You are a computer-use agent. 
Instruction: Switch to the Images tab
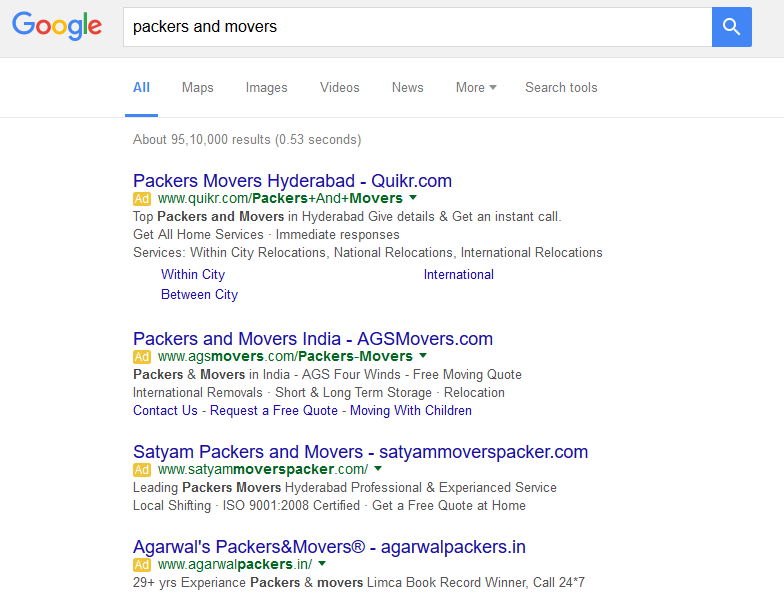pyautogui.click(x=266, y=88)
